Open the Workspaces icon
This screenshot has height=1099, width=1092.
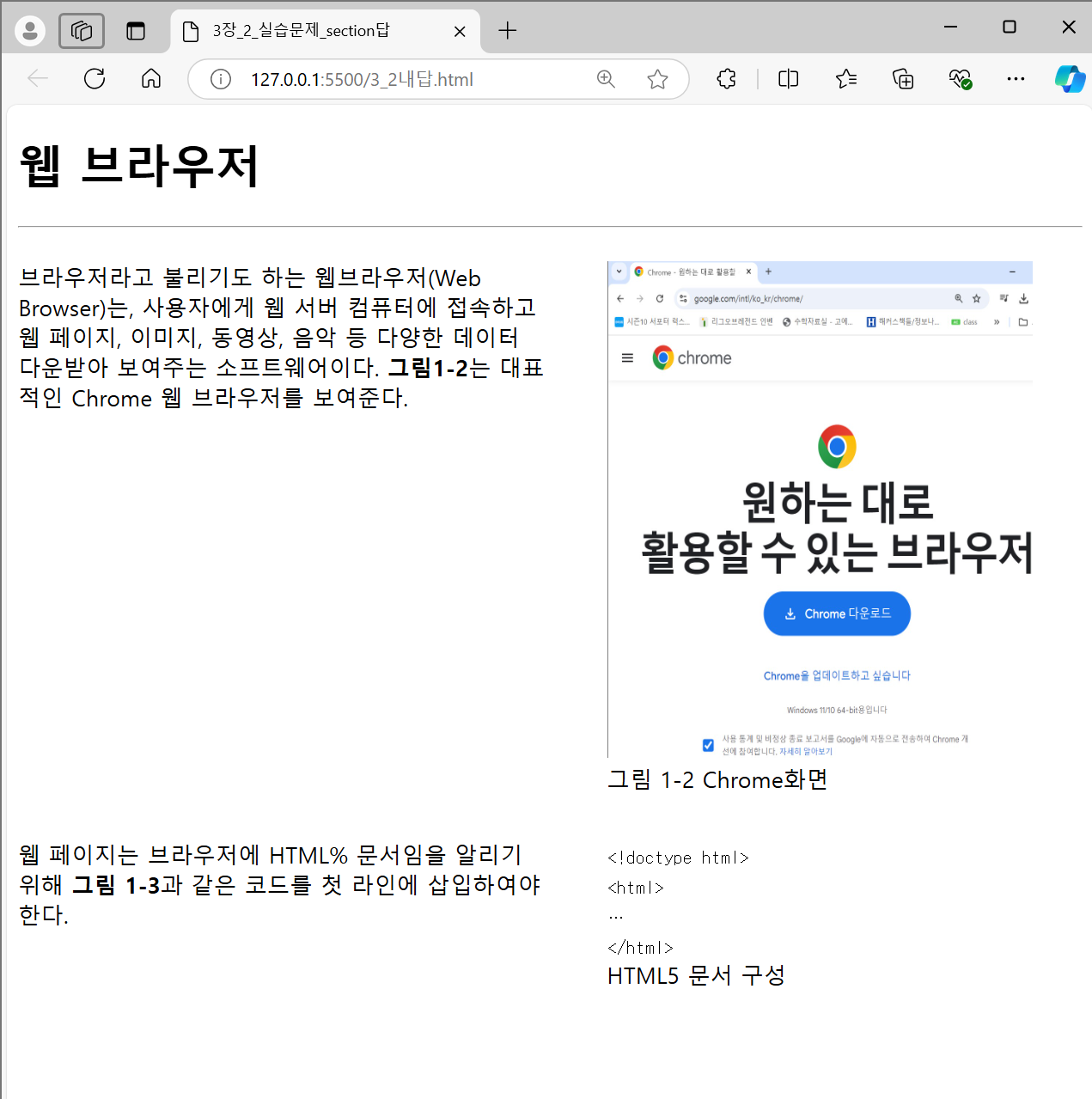point(82,31)
